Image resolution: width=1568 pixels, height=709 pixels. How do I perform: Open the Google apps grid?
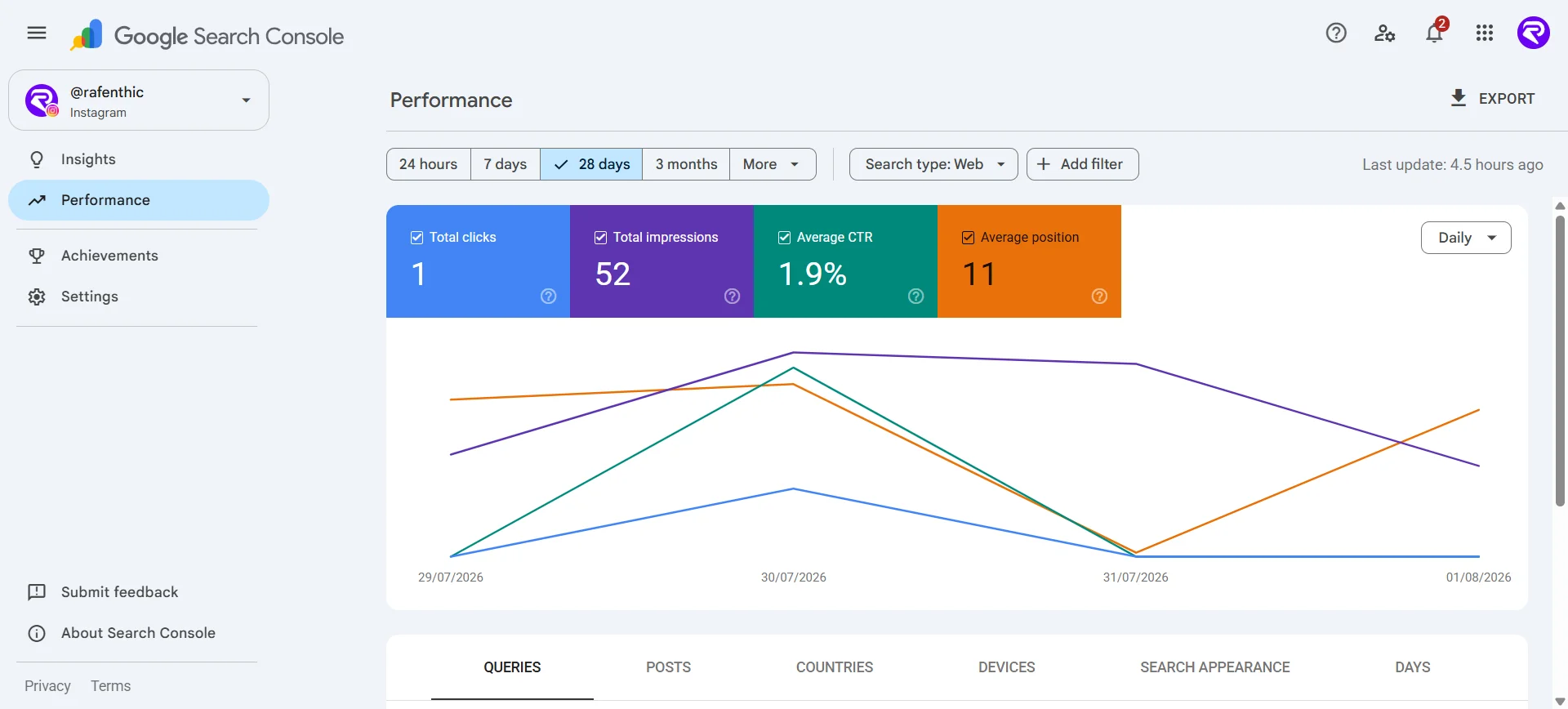1485,33
